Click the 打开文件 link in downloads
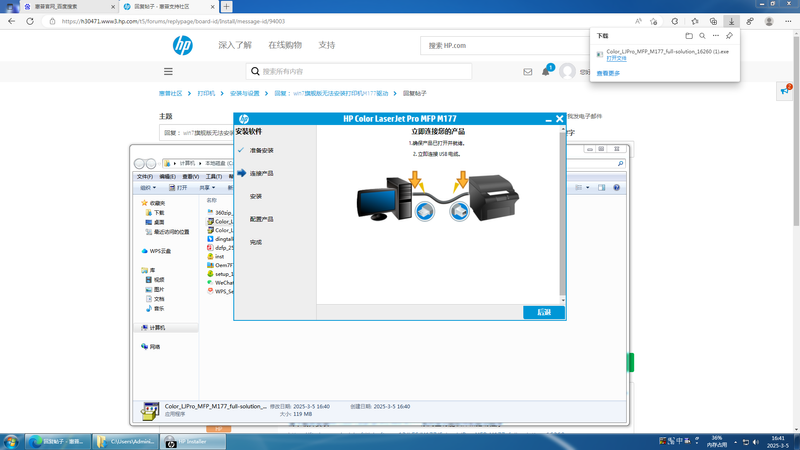The image size is (800, 450). pos(617,59)
